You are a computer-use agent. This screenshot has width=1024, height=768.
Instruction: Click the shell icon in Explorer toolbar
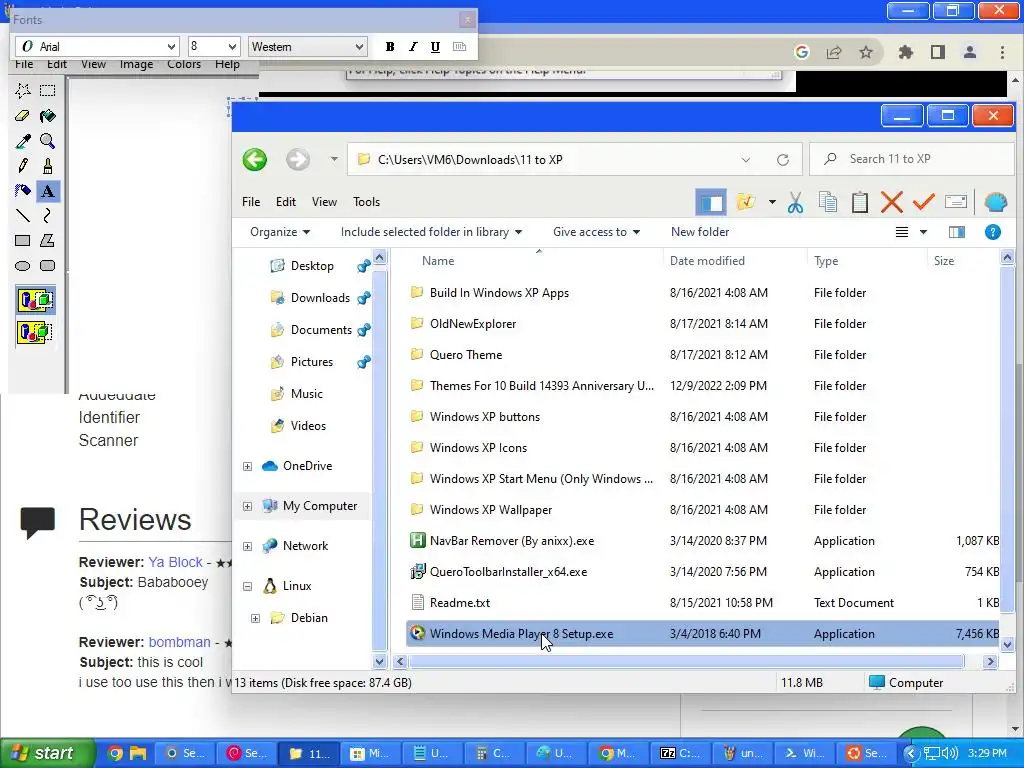pyautogui.click(x=995, y=202)
